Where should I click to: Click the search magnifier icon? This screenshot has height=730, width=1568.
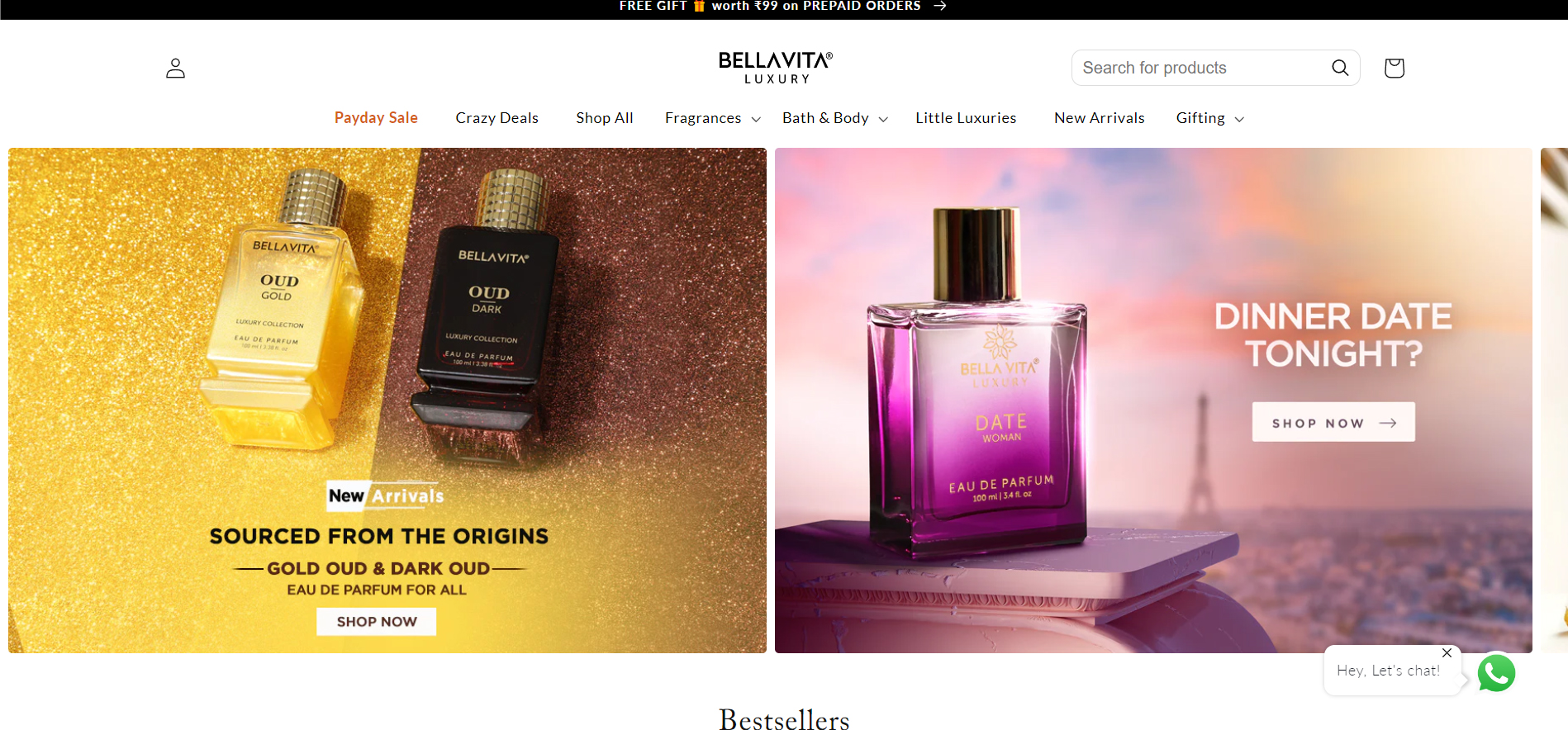tap(1340, 68)
